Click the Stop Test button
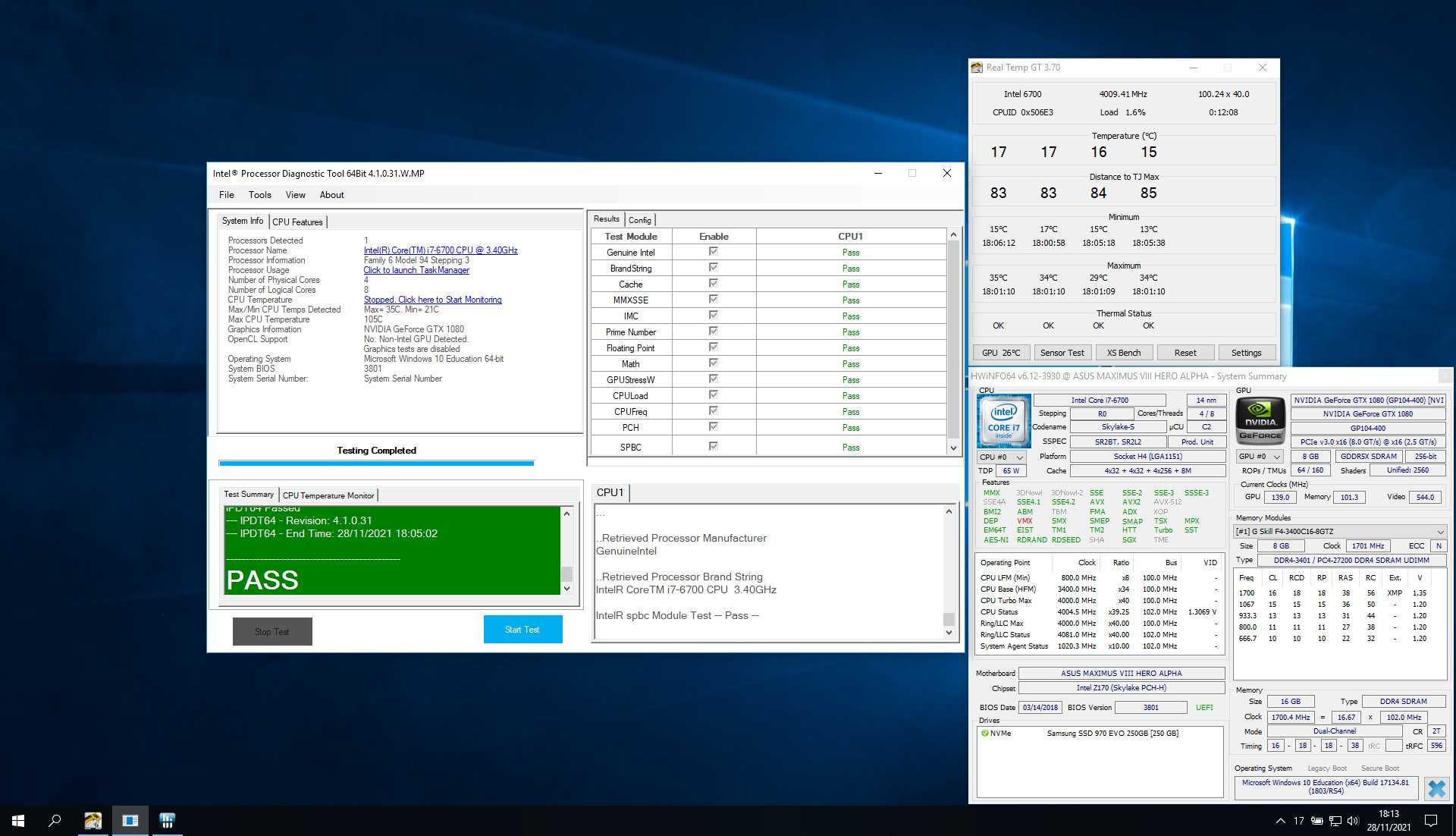 (272, 631)
